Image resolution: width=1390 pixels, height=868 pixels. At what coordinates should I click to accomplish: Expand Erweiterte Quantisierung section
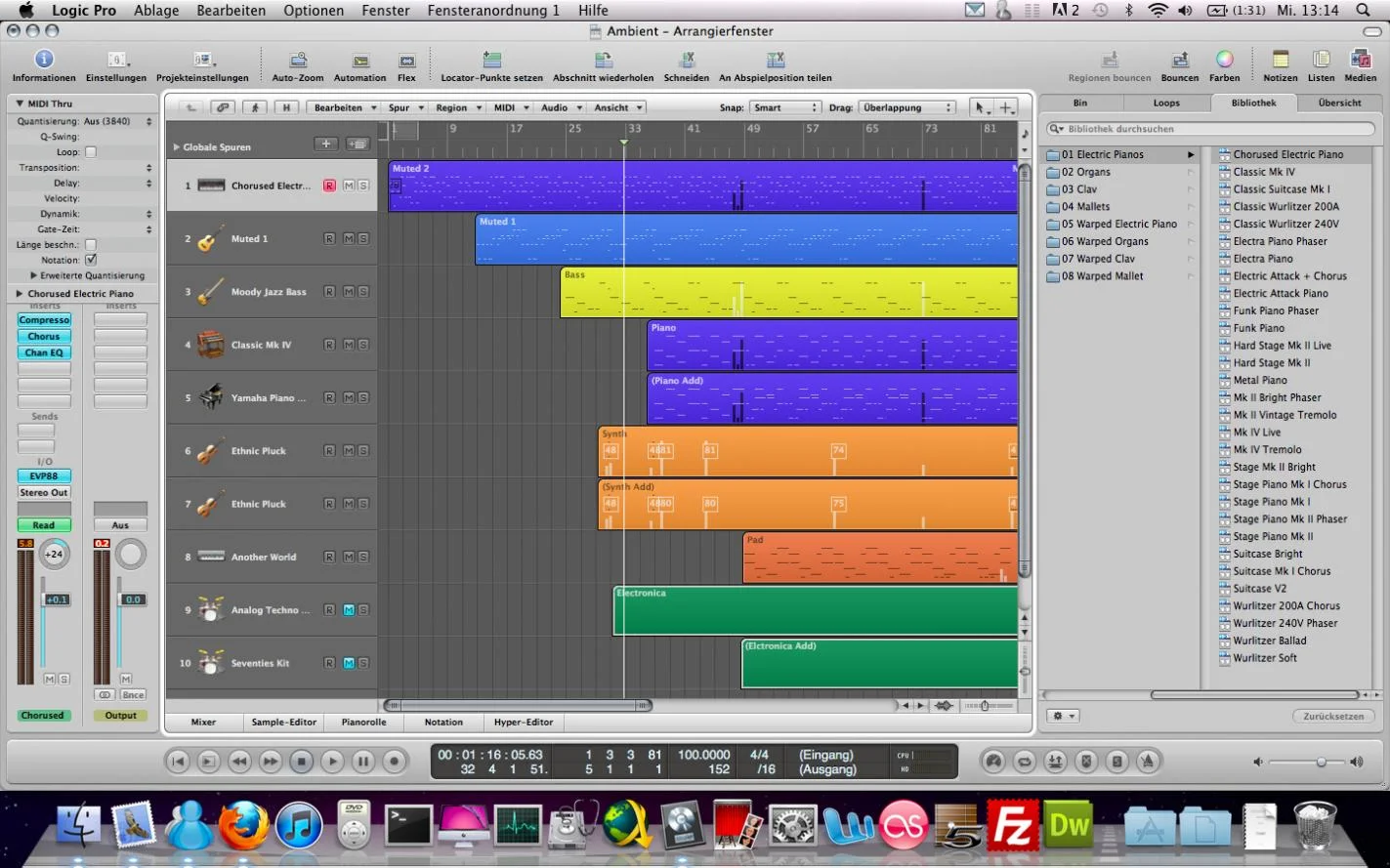click(x=35, y=276)
